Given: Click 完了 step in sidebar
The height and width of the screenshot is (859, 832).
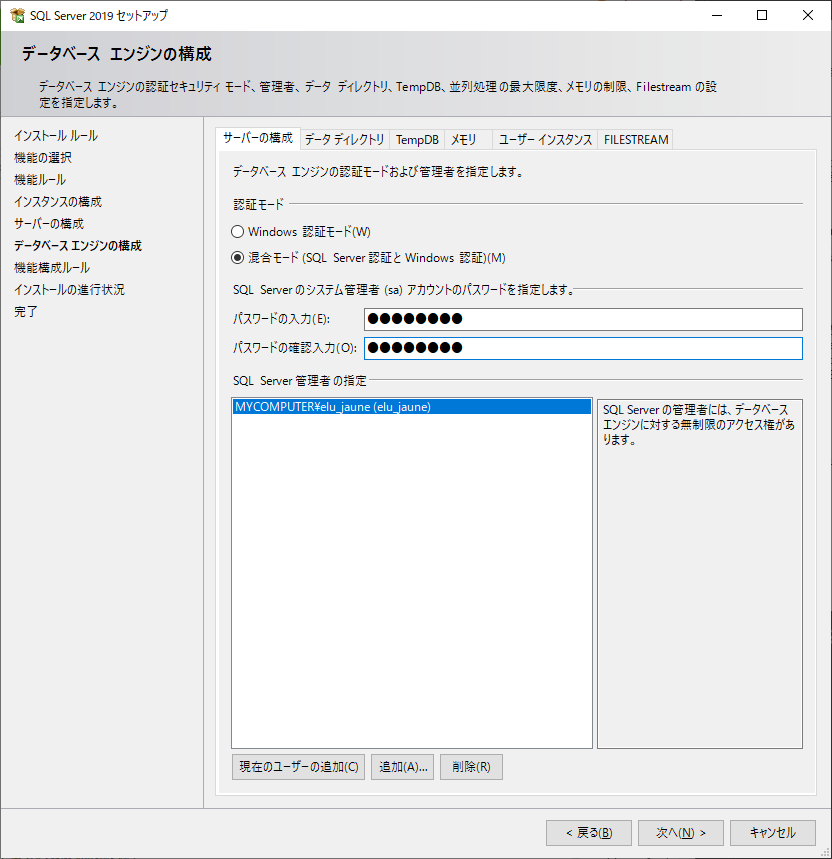Looking at the screenshot, I should (26, 311).
